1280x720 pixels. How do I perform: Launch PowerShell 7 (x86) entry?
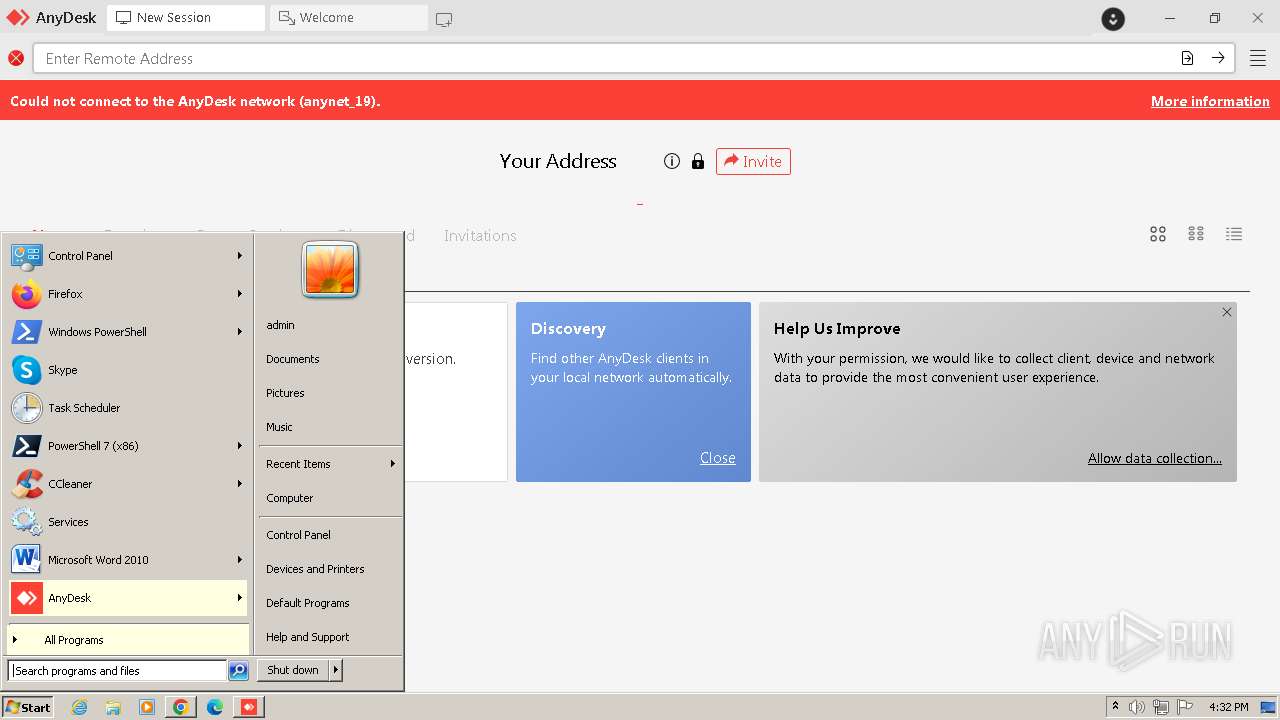coord(128,446)
